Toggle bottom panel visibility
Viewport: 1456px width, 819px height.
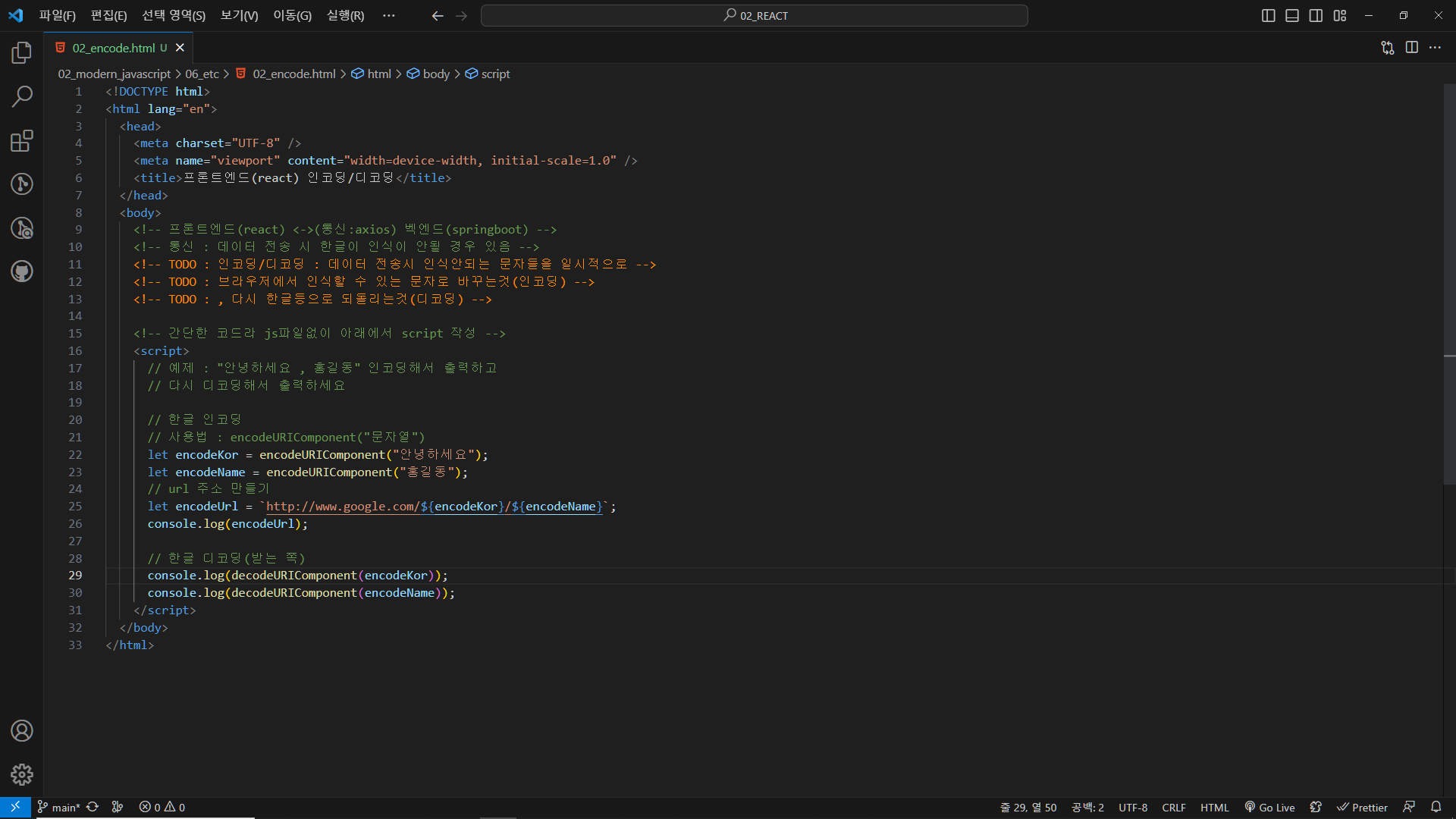coord(1292,15)
